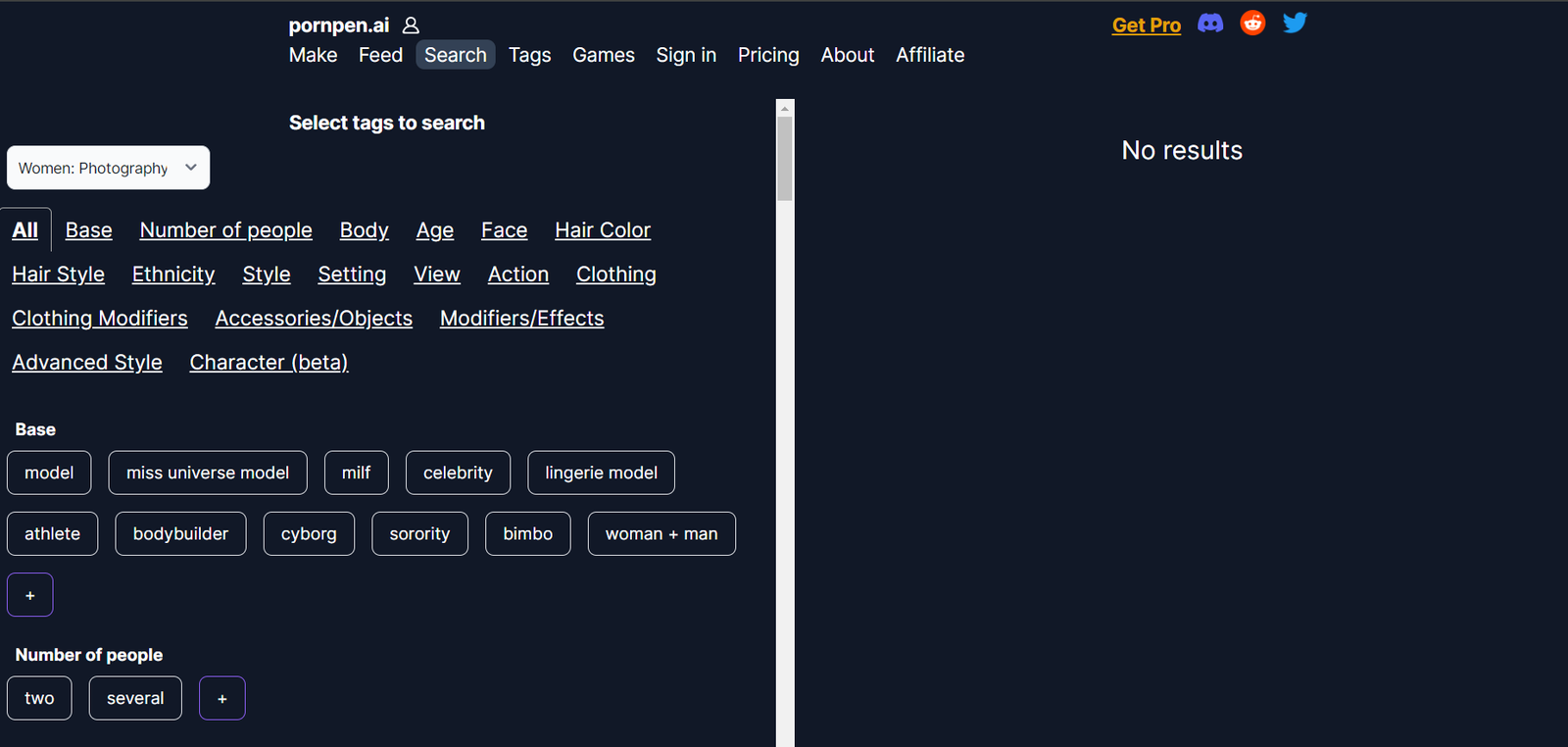This screenshot has height=747, width=1568.
Task: Open the Reddit community icon
Action: (1252, 24)
